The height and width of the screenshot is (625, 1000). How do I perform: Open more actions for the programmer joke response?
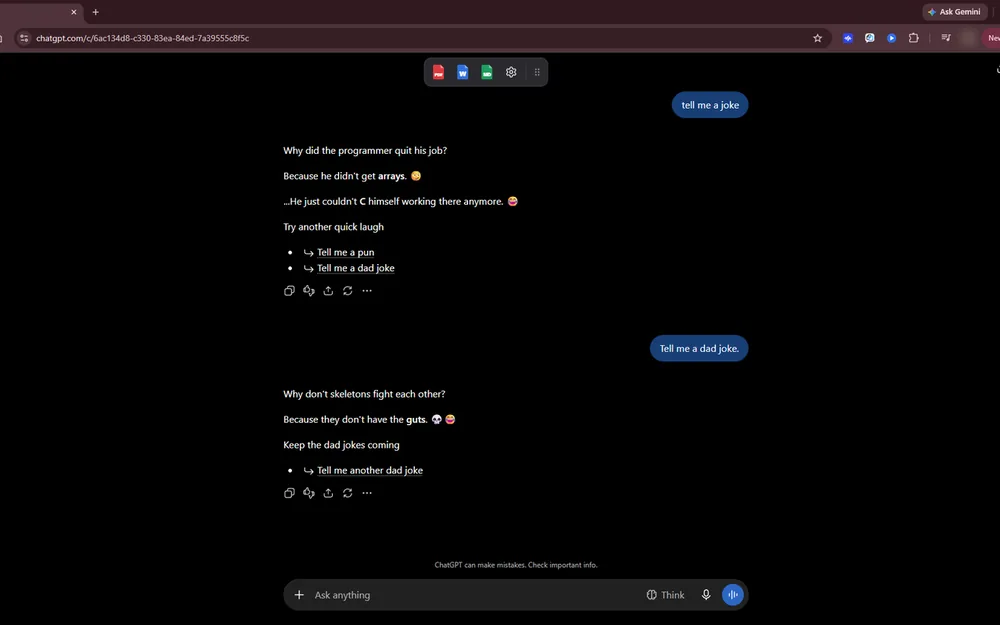[x=367, y=291]
